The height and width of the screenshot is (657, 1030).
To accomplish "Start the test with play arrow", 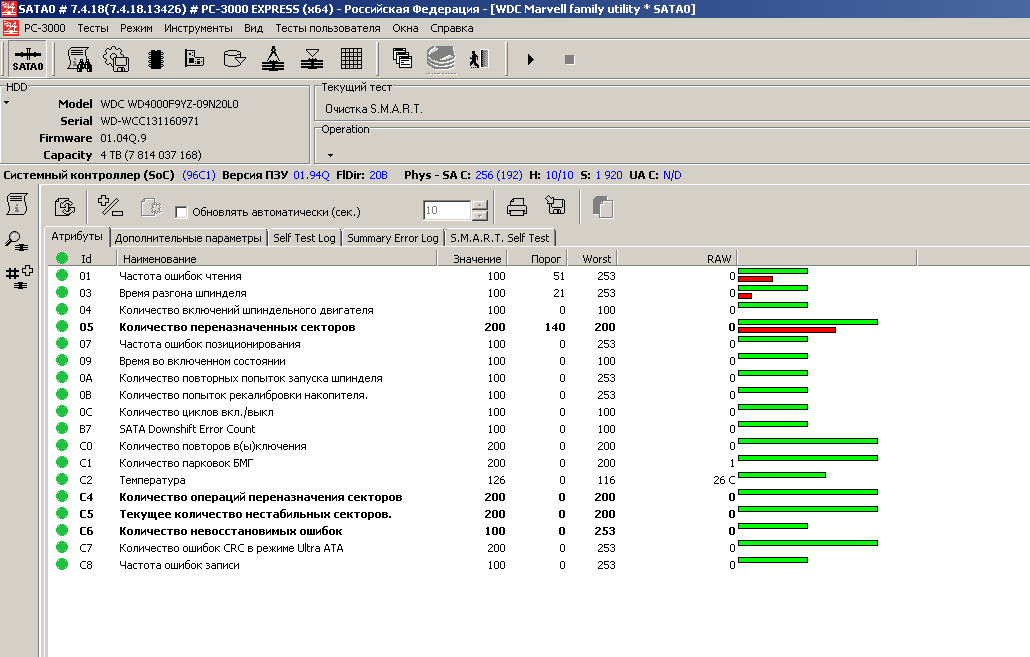I will click(531, 59).
